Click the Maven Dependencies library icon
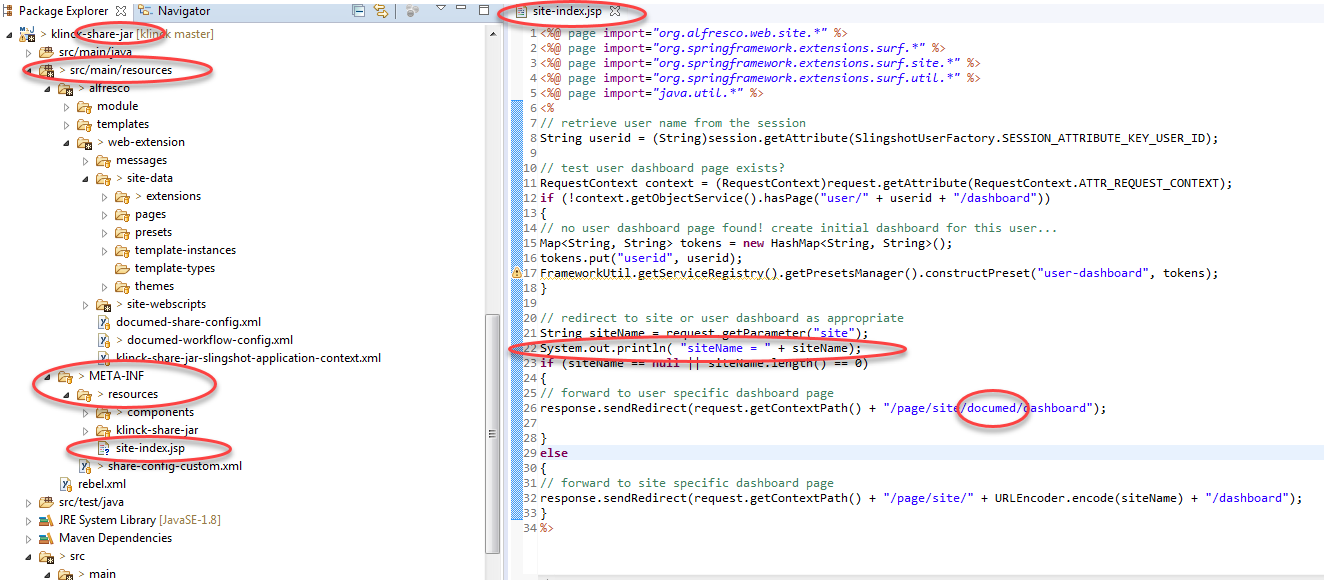The image size is (1324, 580). (47, 538)
